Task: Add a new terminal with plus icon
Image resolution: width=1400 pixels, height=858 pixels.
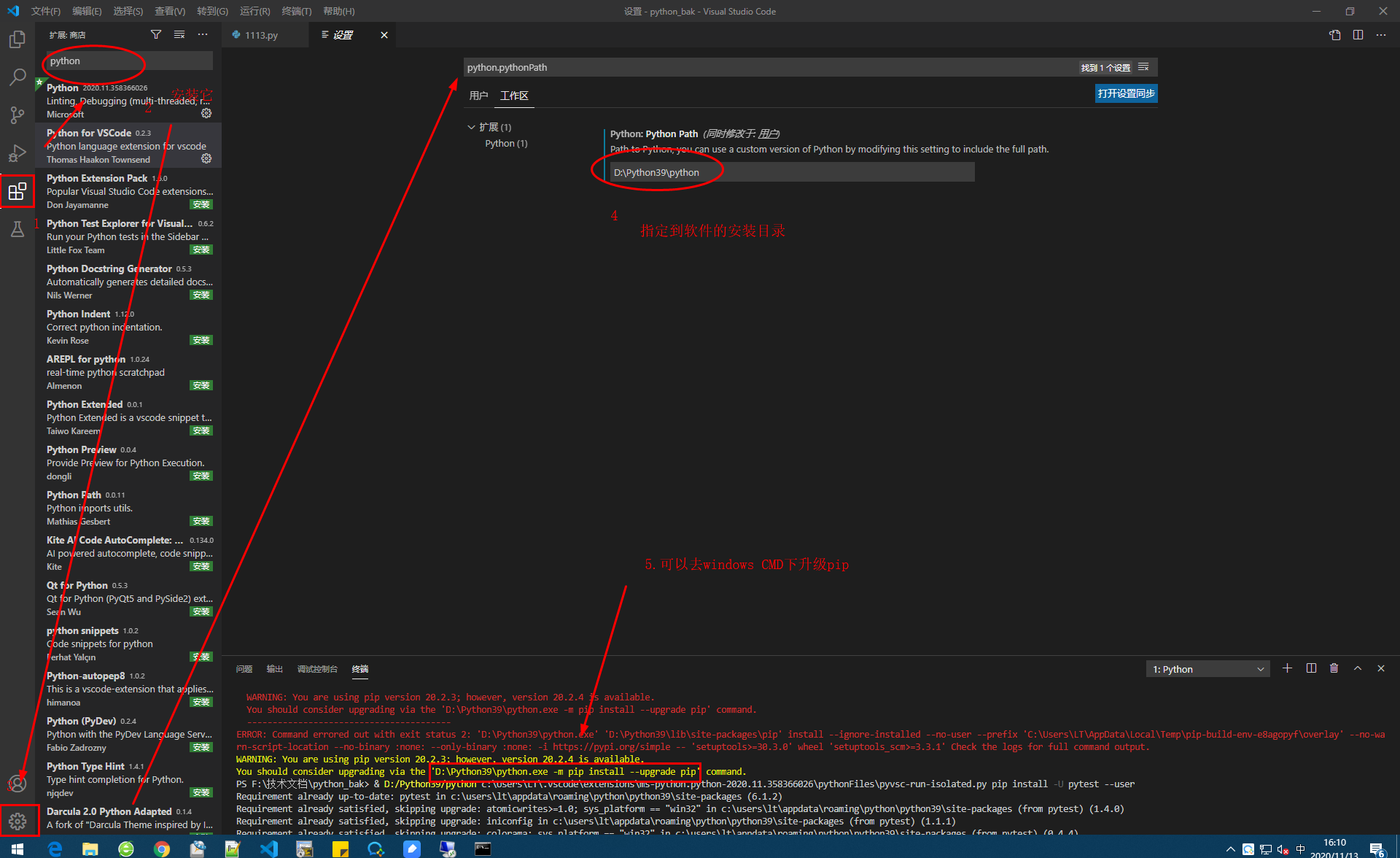Action: coord(1287,668)
